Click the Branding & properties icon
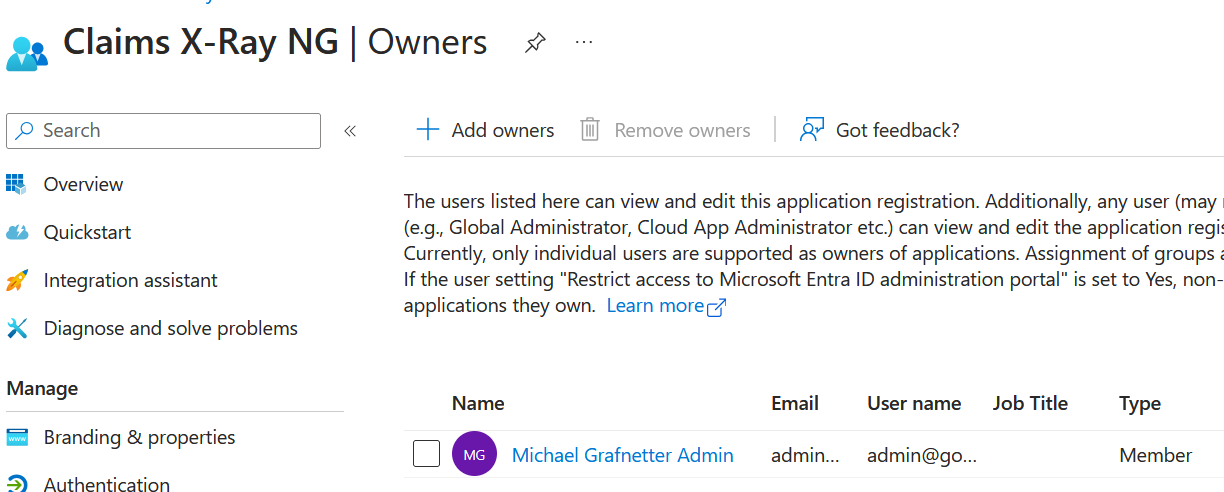The height and width of the screenshot is (492, 1224). [x=17, y=437]
